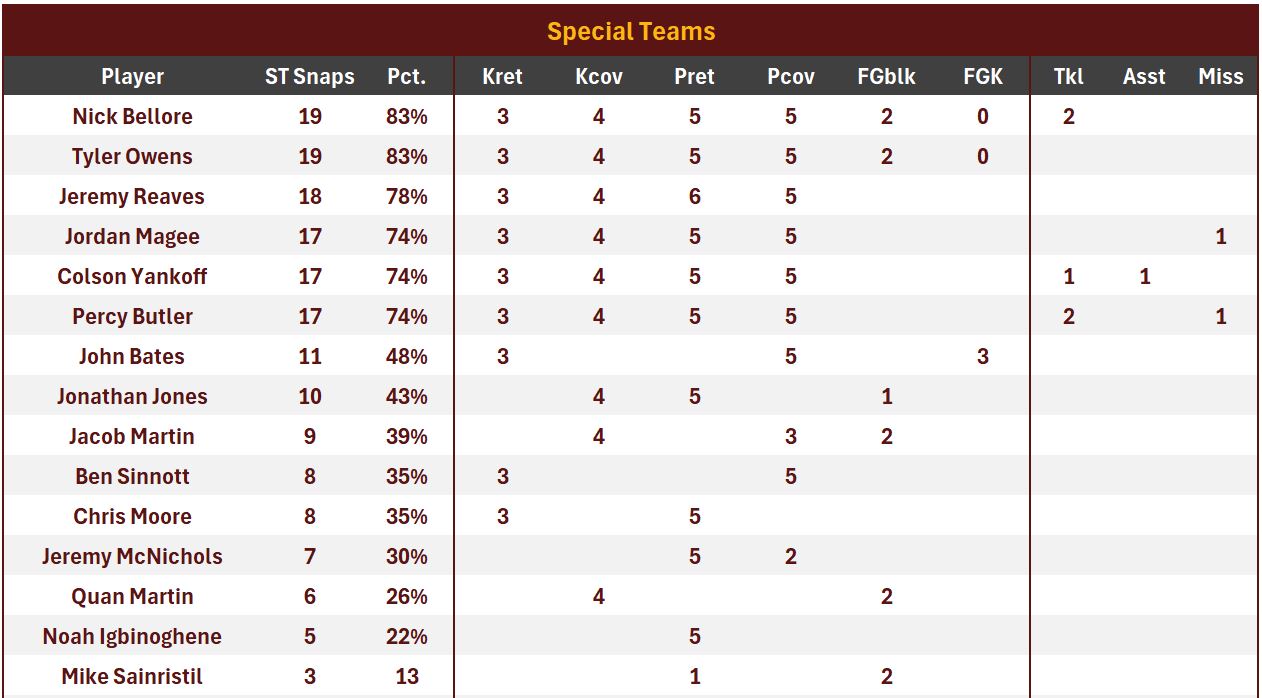Click the Tkl column header

(x=1068, y=76)
